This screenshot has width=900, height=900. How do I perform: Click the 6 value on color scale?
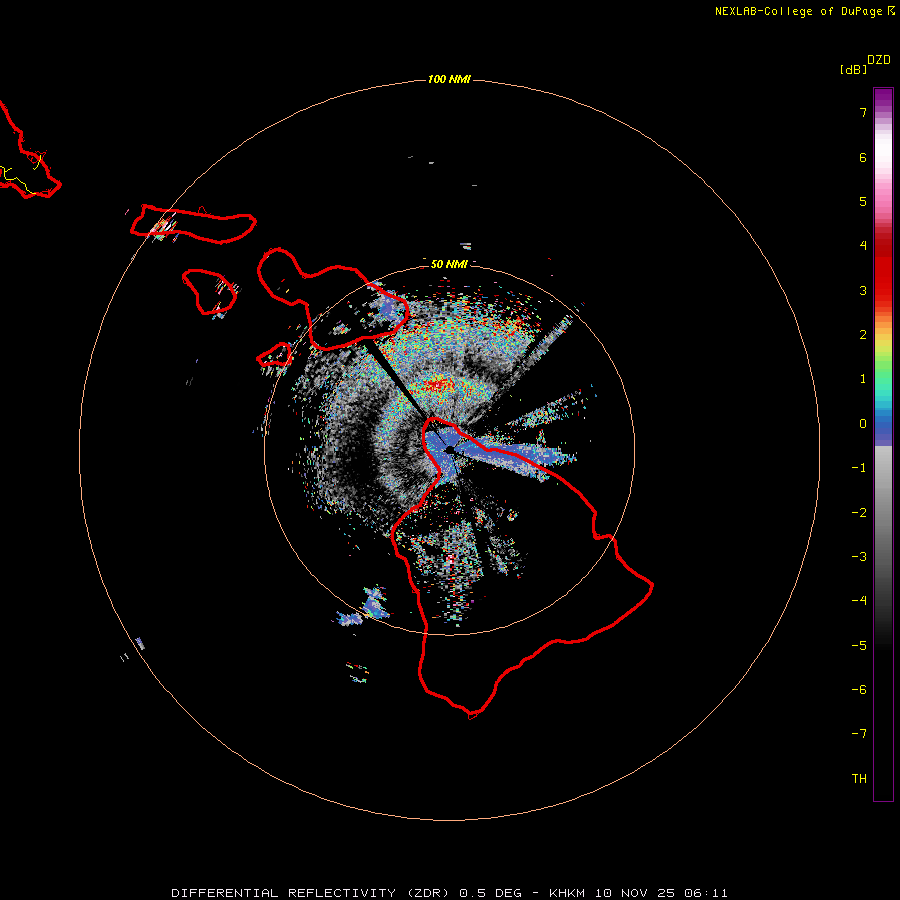pos(863,157)
